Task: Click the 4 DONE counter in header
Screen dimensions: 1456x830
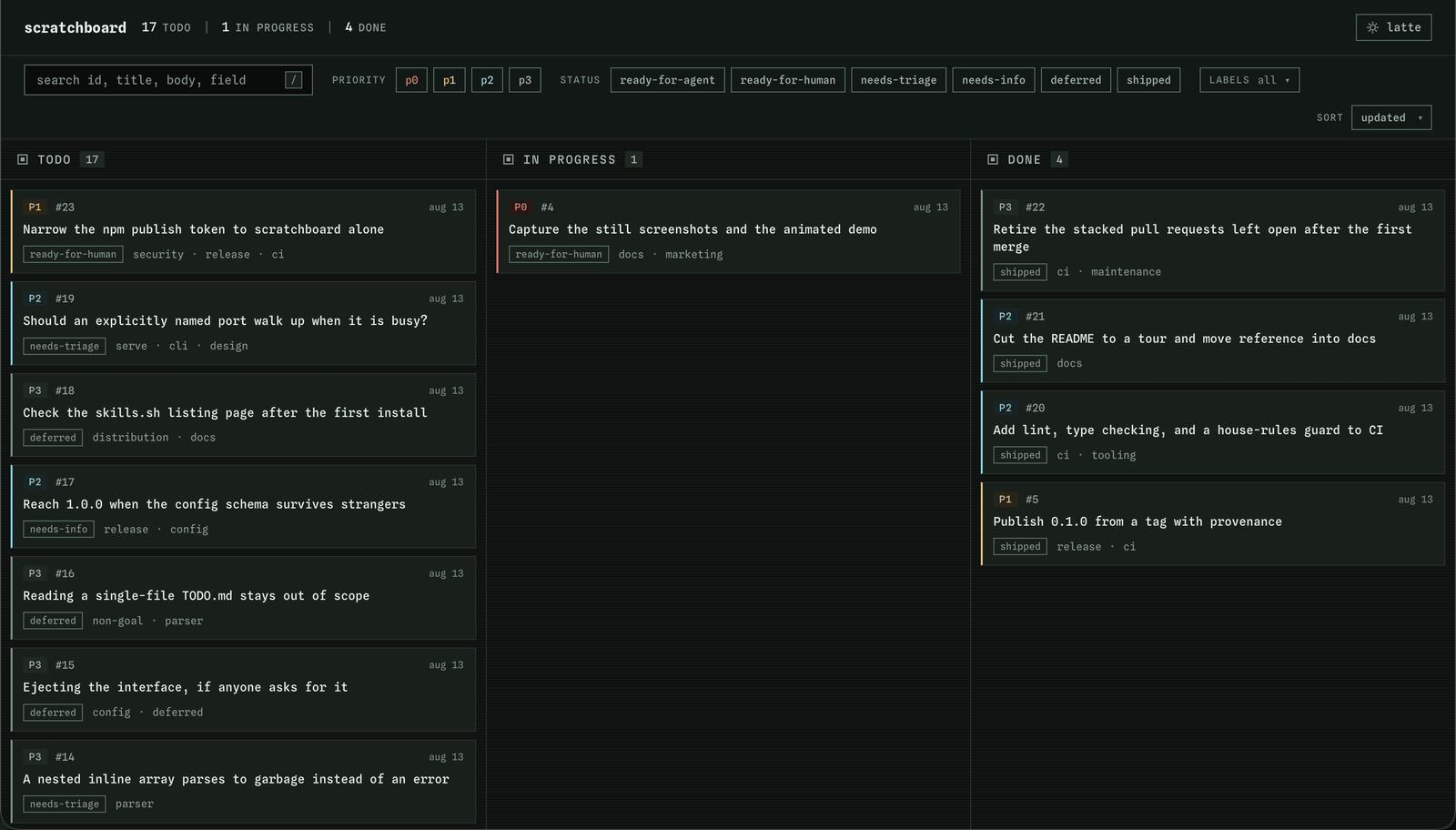Action: 366,27
